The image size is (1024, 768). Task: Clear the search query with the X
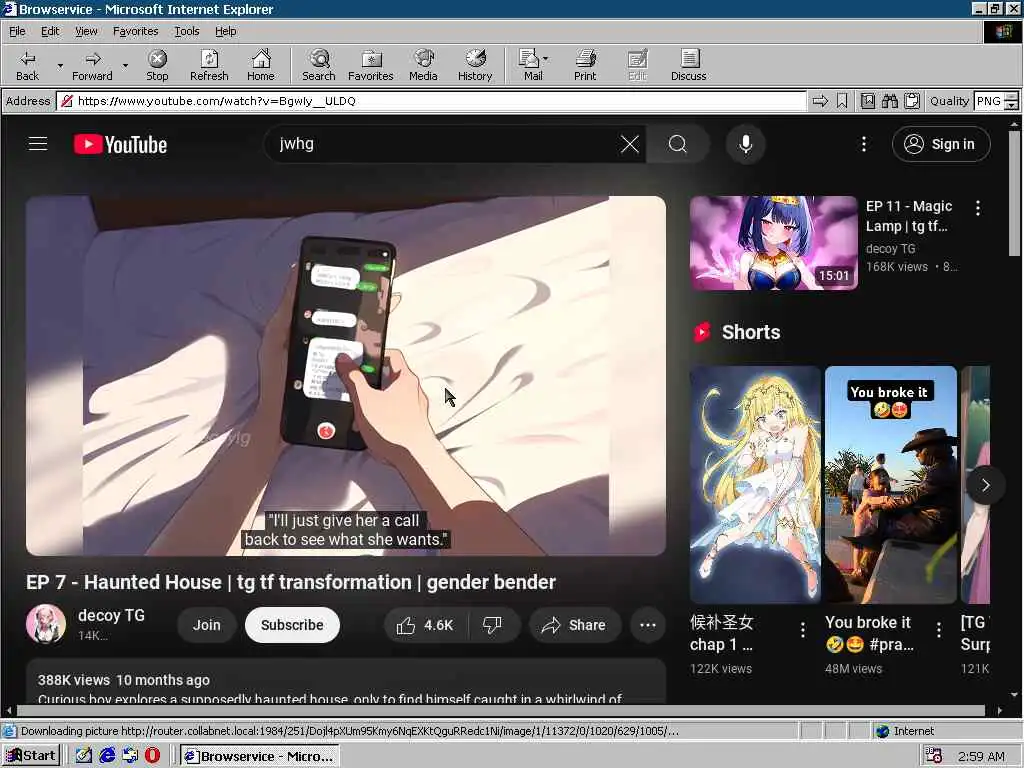tap(630, 144)
